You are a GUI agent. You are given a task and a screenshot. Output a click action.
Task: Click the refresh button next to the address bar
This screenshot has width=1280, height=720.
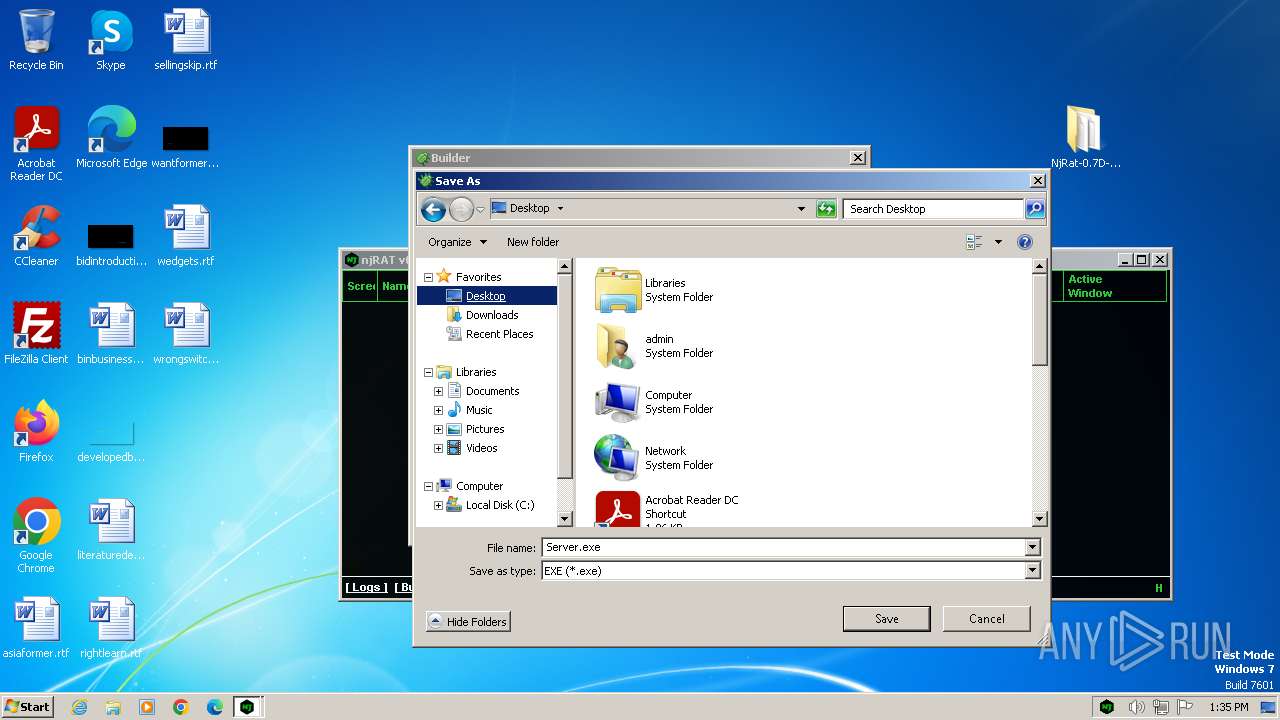click(x=826, y=209)
